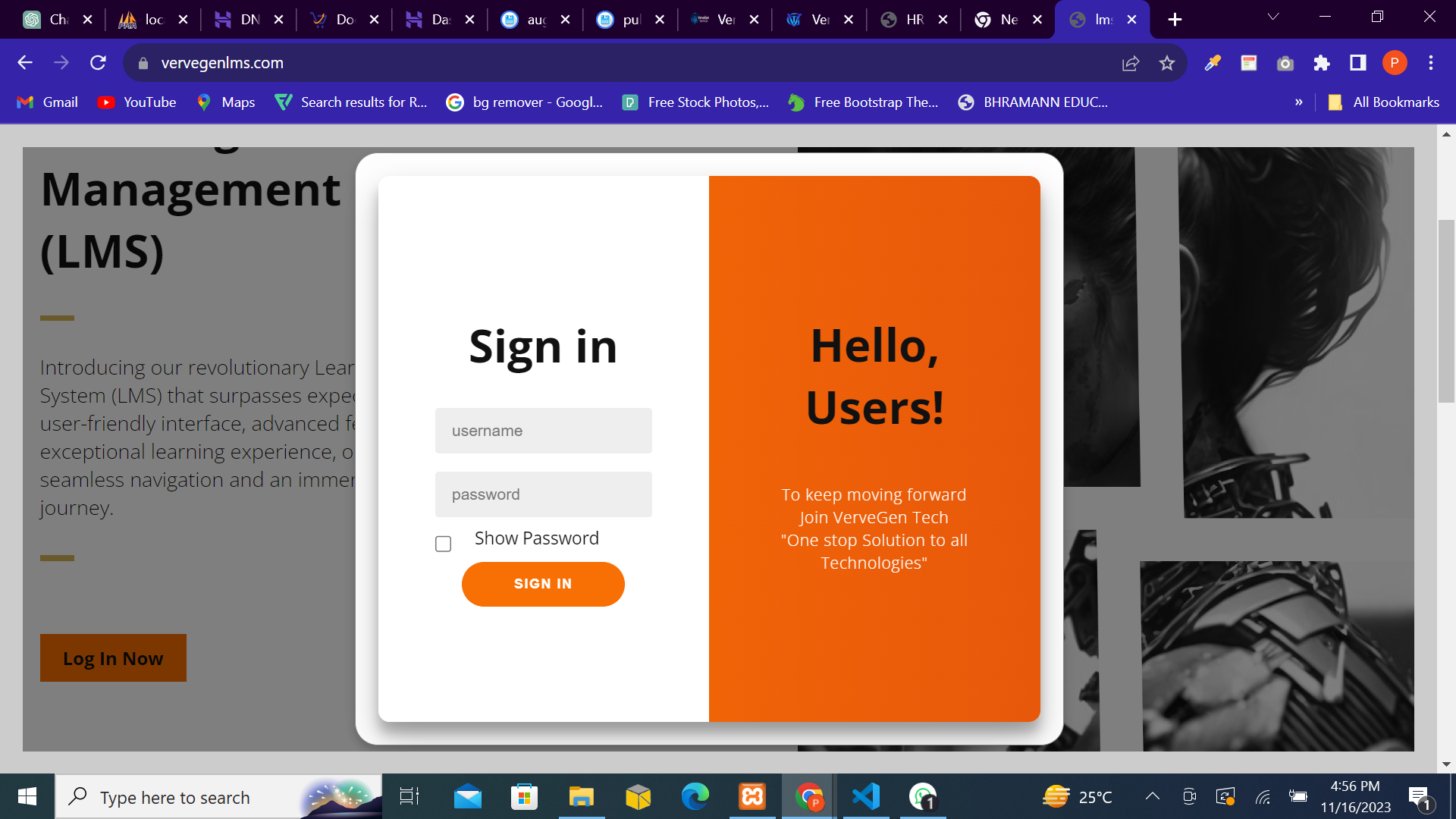Image resolution: width=1456 pixels, height=819 pixels.
Task: Open Chrome three-dot menu
Action: coord(1431,63)
